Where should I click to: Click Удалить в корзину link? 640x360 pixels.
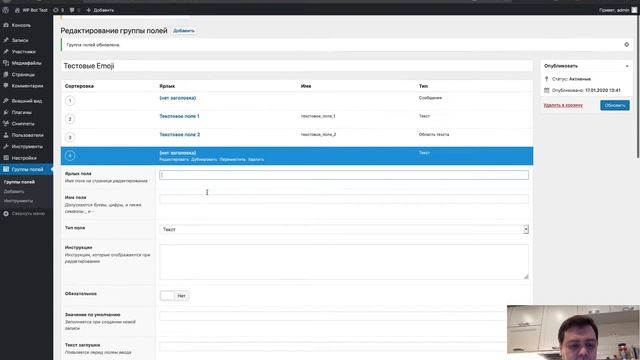click(x=563, y=105)
